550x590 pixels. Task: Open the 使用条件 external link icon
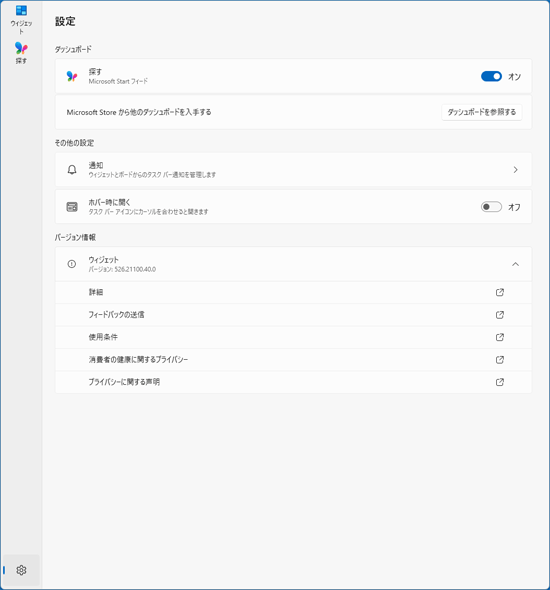click(500, 337)
